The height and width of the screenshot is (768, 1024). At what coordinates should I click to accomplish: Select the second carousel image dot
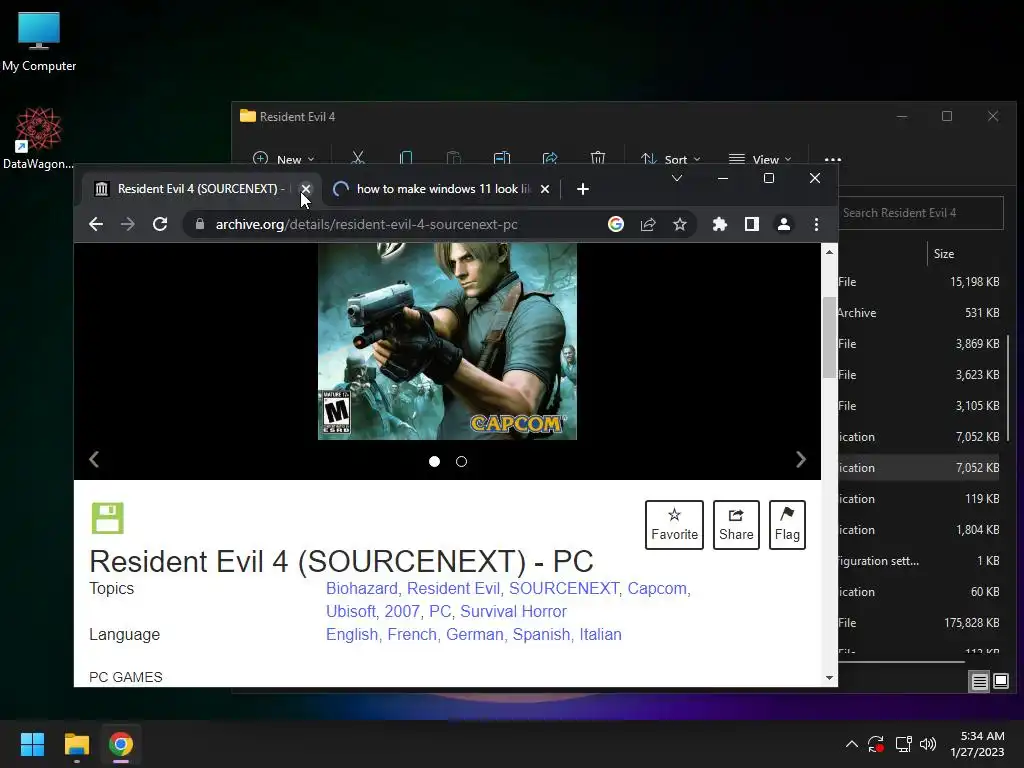[461, 462]
